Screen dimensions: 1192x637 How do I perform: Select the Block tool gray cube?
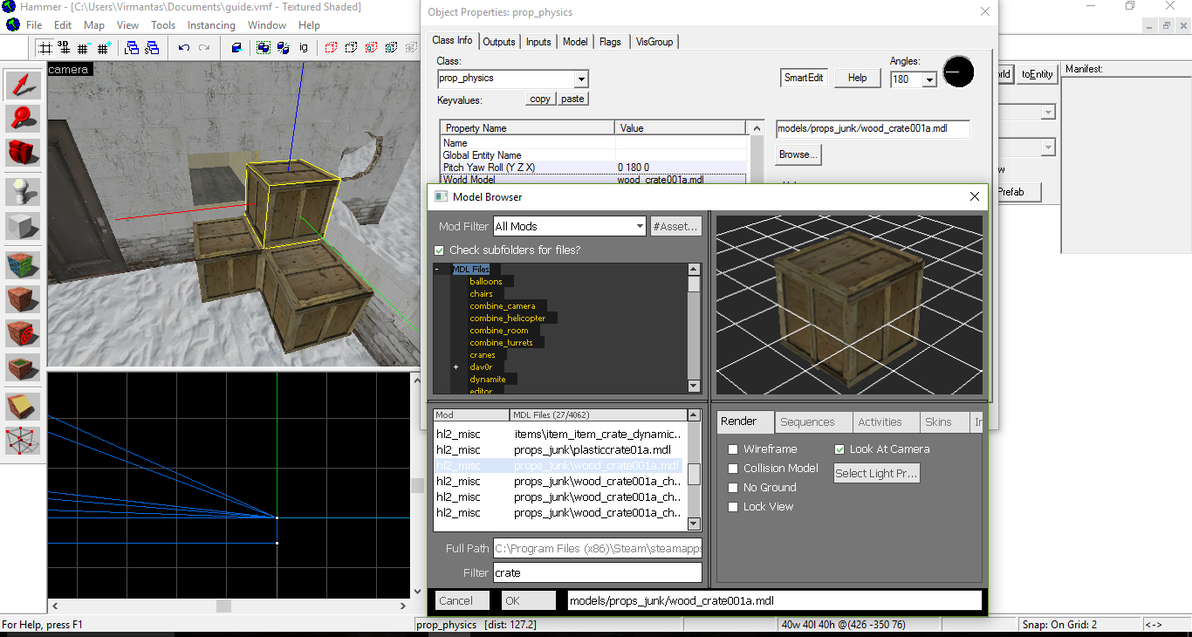point(23,226)
